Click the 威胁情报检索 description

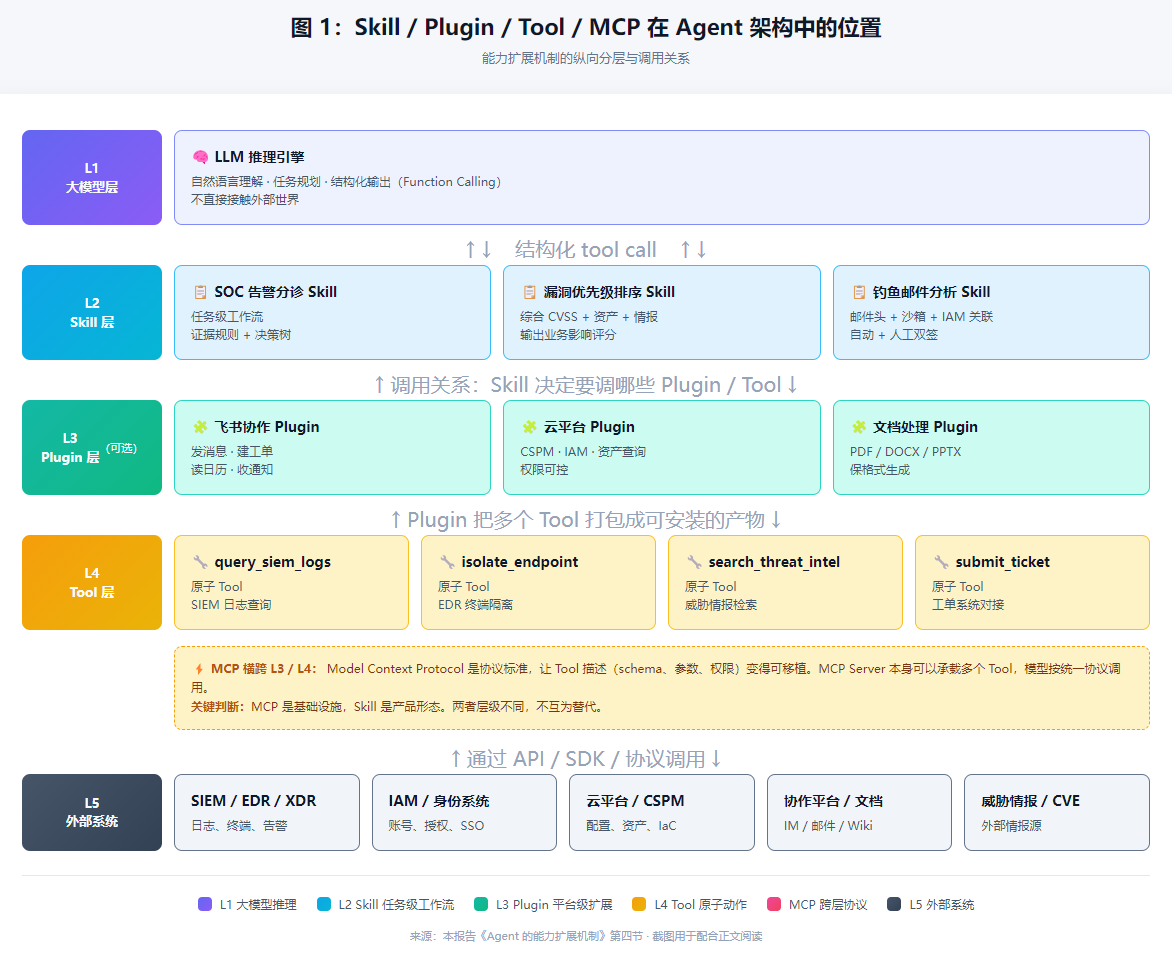click(x=721, y=605)
